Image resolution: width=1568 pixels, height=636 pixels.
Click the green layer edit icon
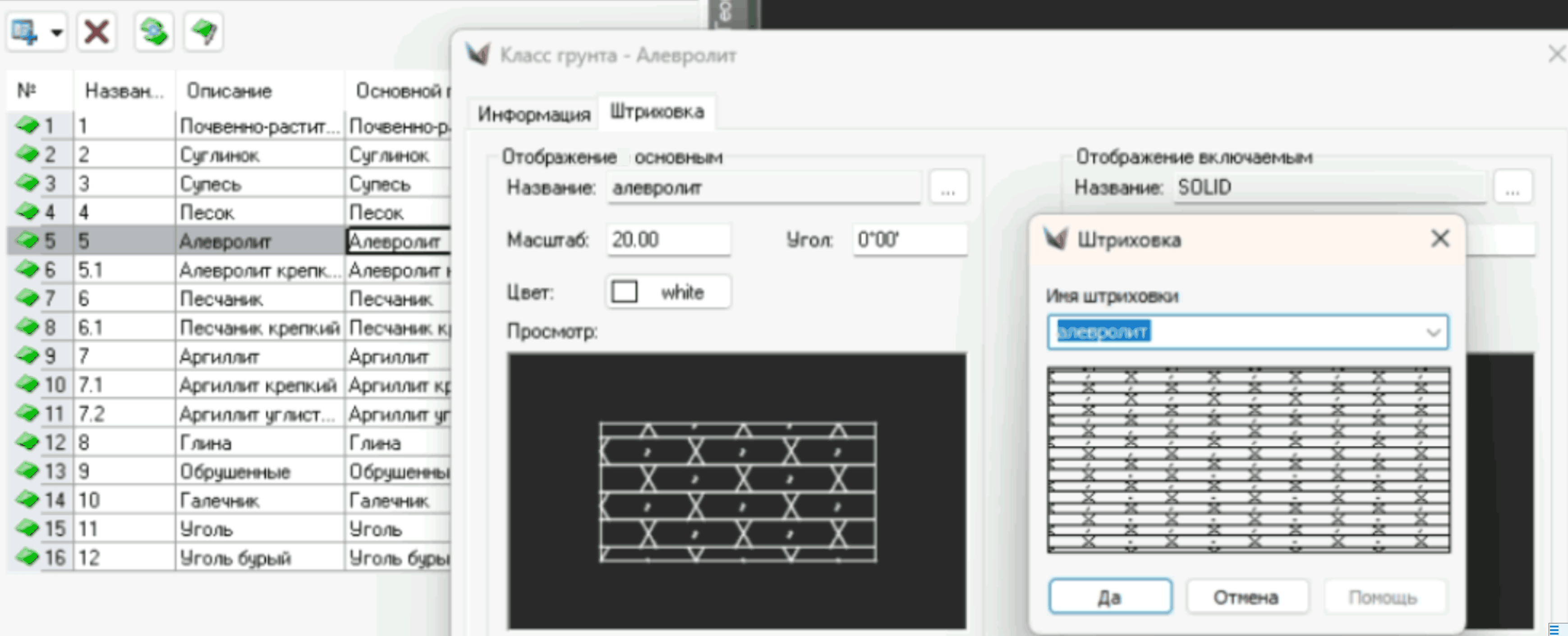[x=204, y=32]
